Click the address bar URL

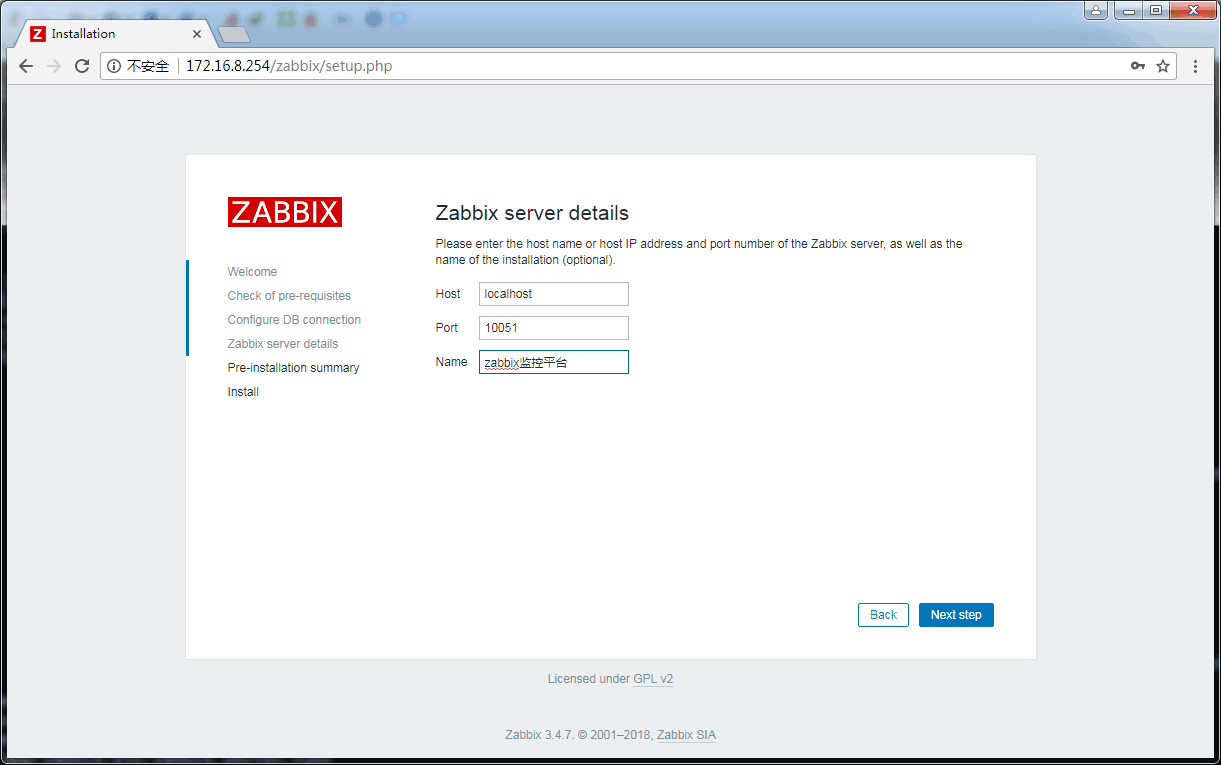click(x=289, y=66)
